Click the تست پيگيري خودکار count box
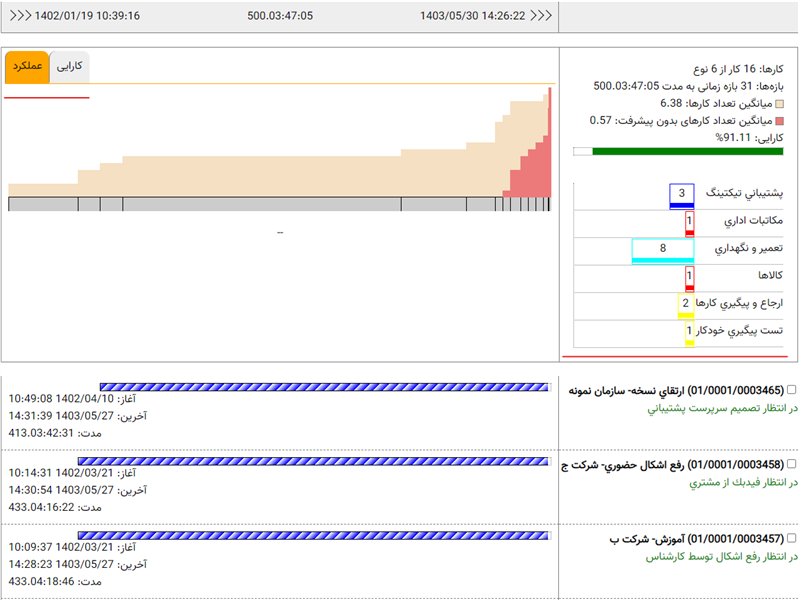The image size is (800, 600). coord(689,332)
